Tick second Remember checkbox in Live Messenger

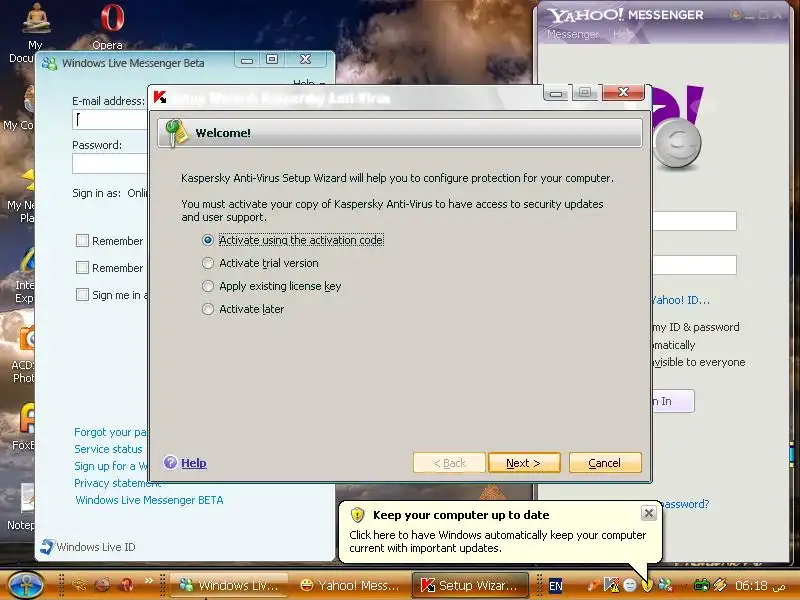click(82, 267)
